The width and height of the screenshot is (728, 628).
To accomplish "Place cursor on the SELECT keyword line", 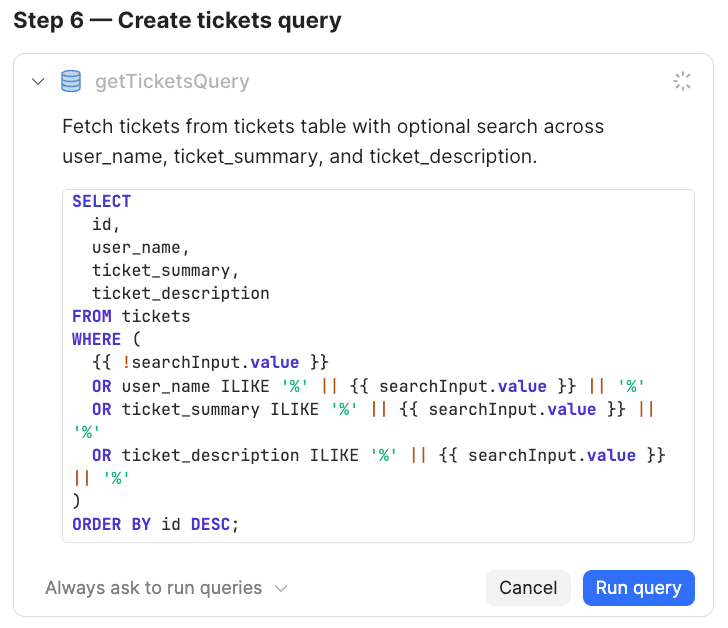I will coord(101,201).
